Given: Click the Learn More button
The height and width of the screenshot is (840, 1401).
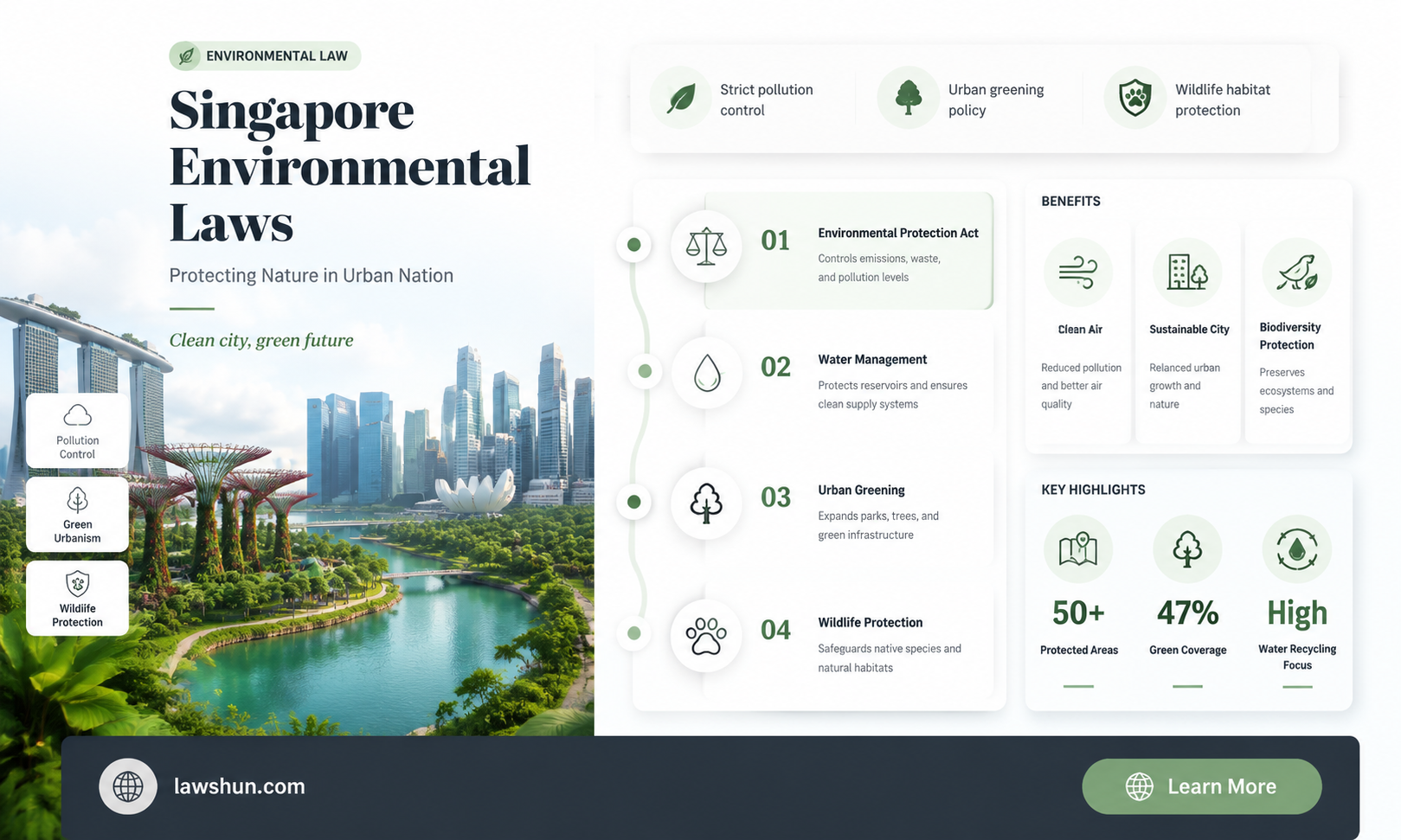Looking at the screenshot, I should point(1202,786).
